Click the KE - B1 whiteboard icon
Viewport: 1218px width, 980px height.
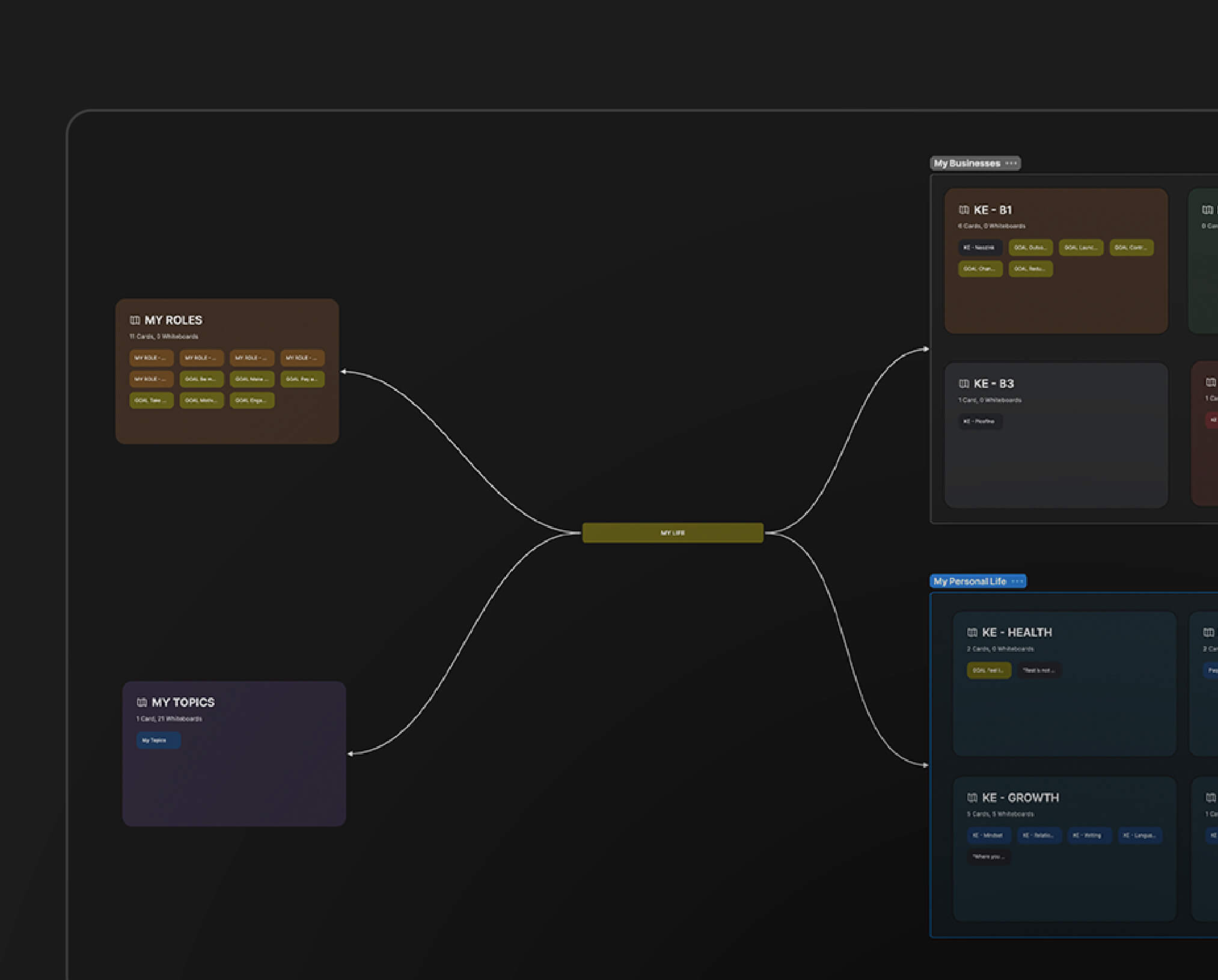click(x=964, y=210)
